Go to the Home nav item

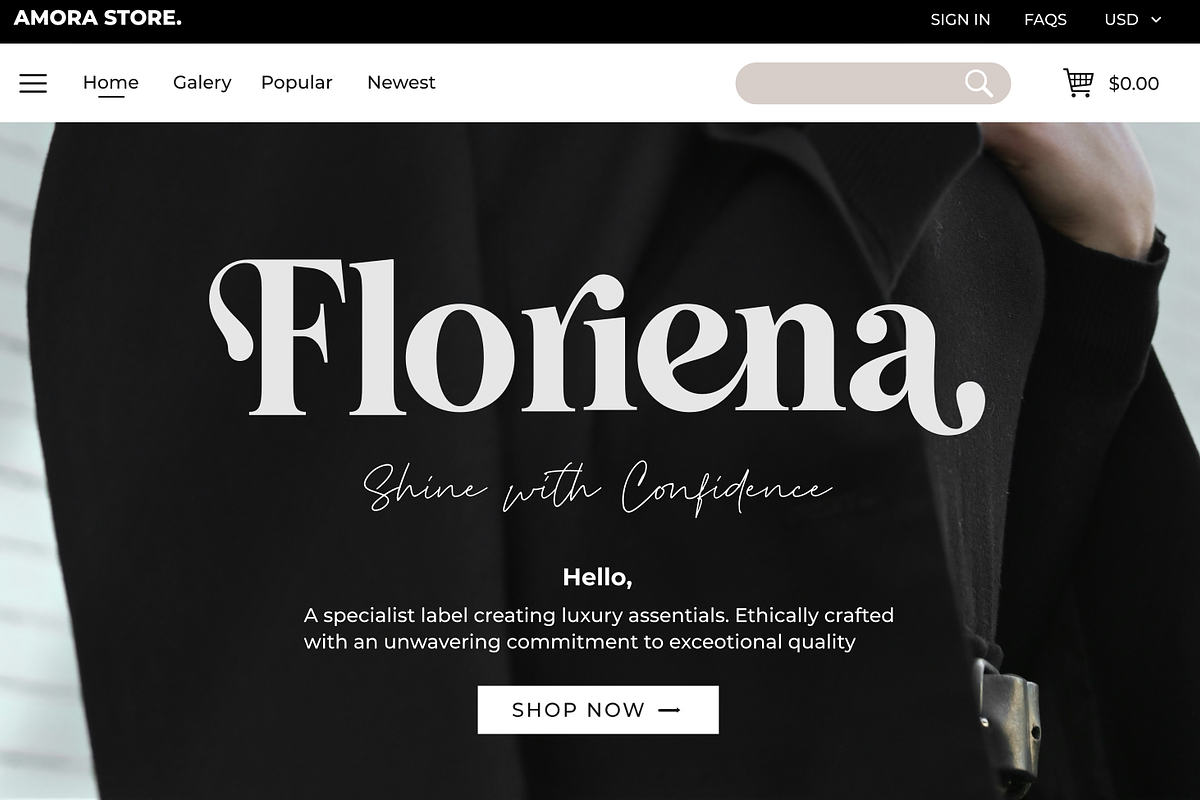pyautogui.click(x=111, y=83)
